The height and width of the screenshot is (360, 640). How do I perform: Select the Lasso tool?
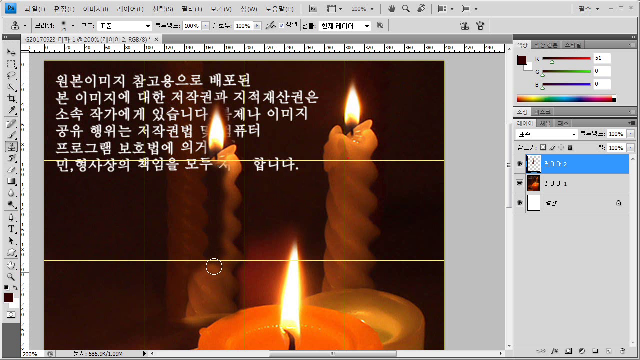11,76
